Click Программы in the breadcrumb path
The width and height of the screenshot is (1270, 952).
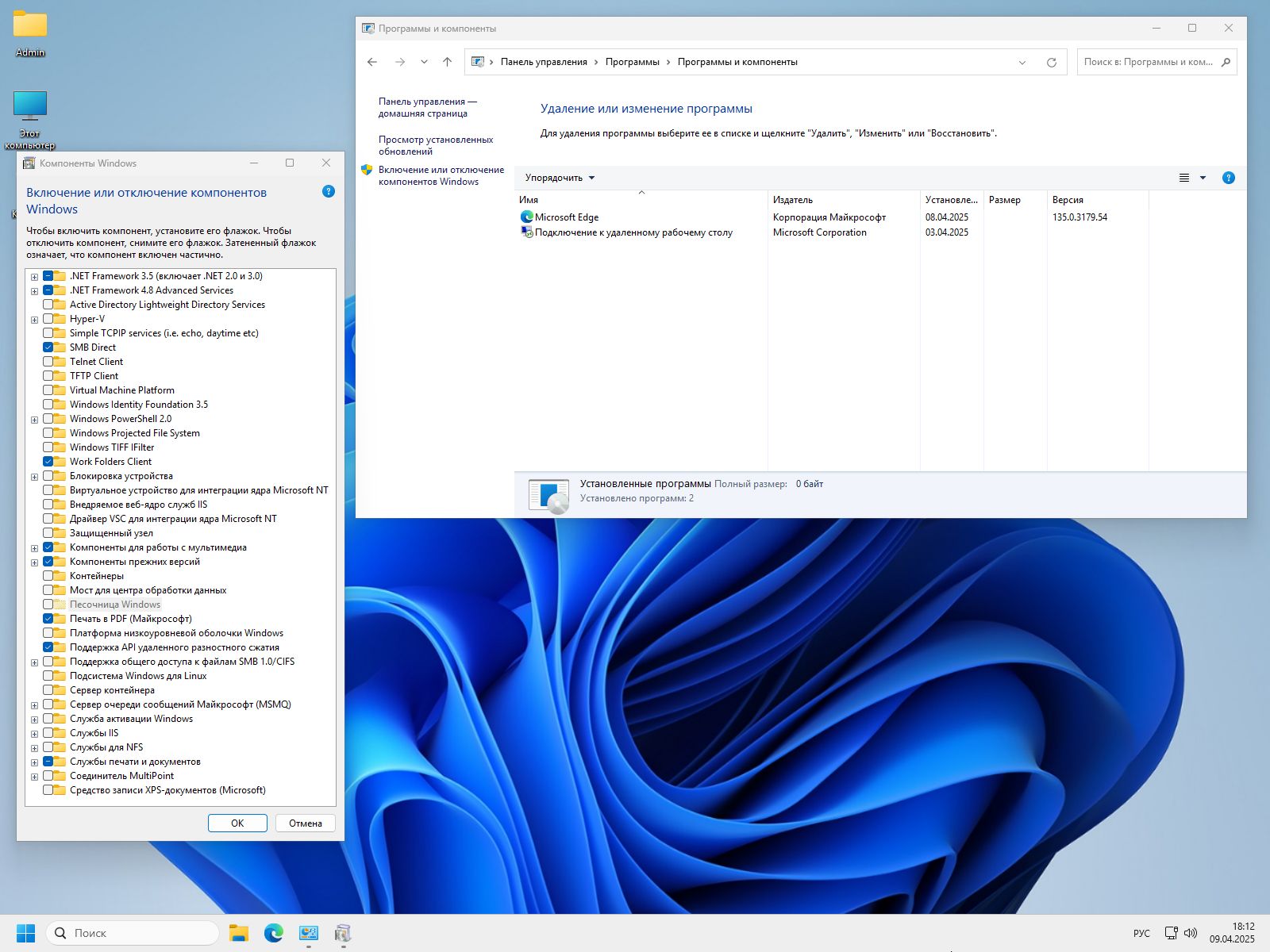(x=632, y=62)
